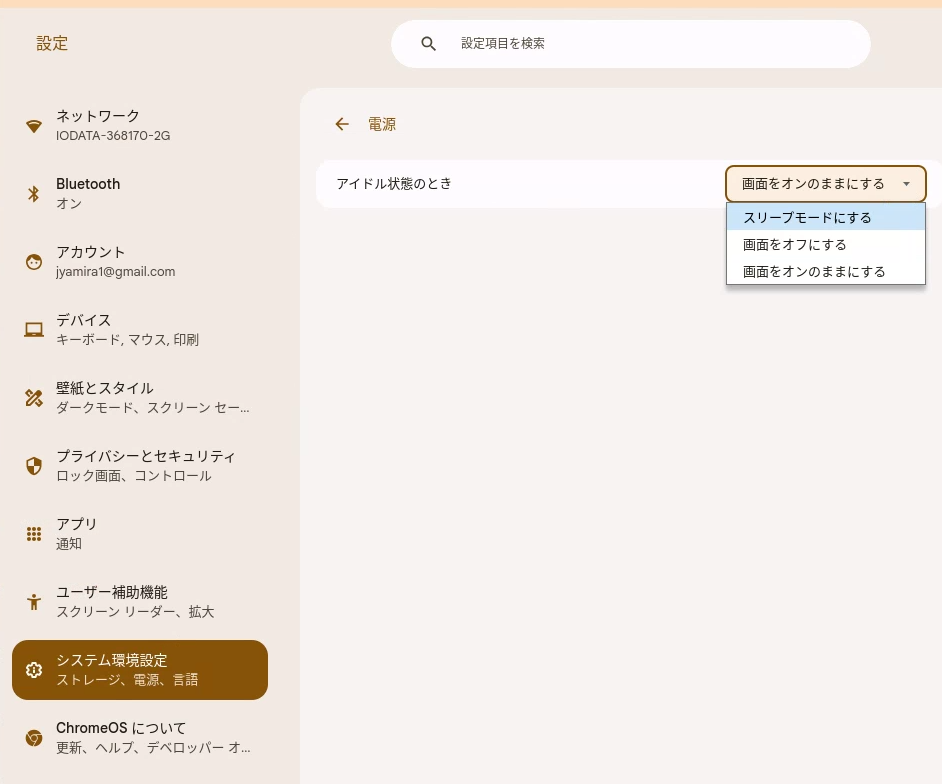The image size is (942, 784).
Task: Select 画面をオフにする option
Action: [825, 245]
